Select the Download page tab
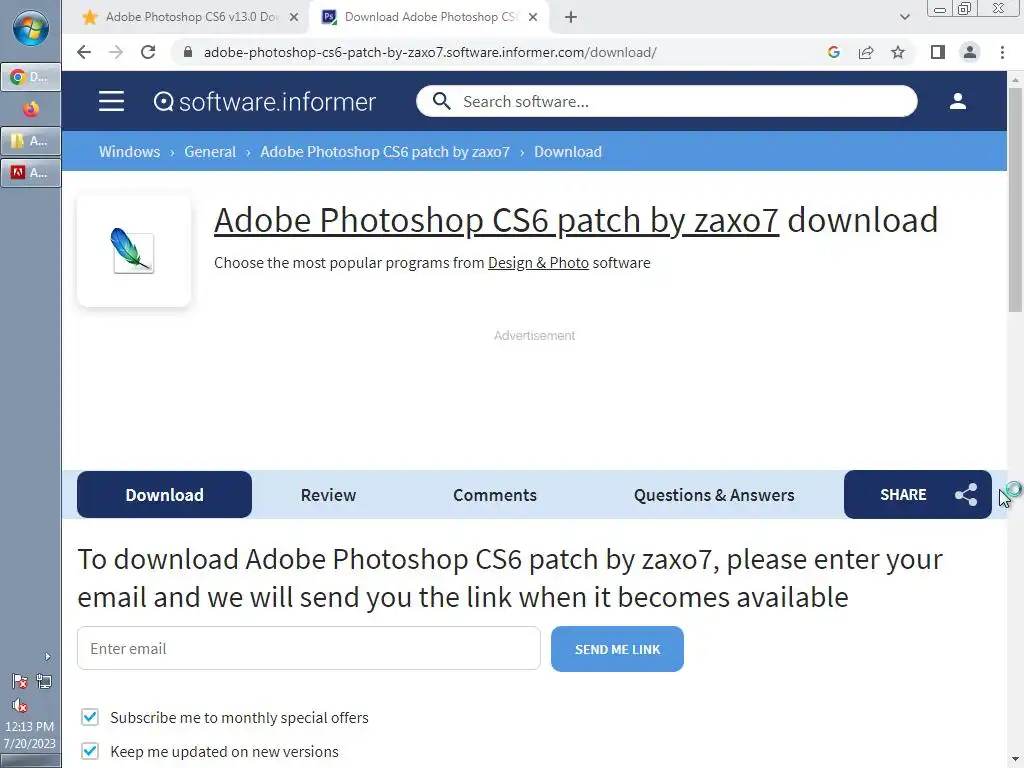This screenshot has height=768, width=1024. pos(165,494)
